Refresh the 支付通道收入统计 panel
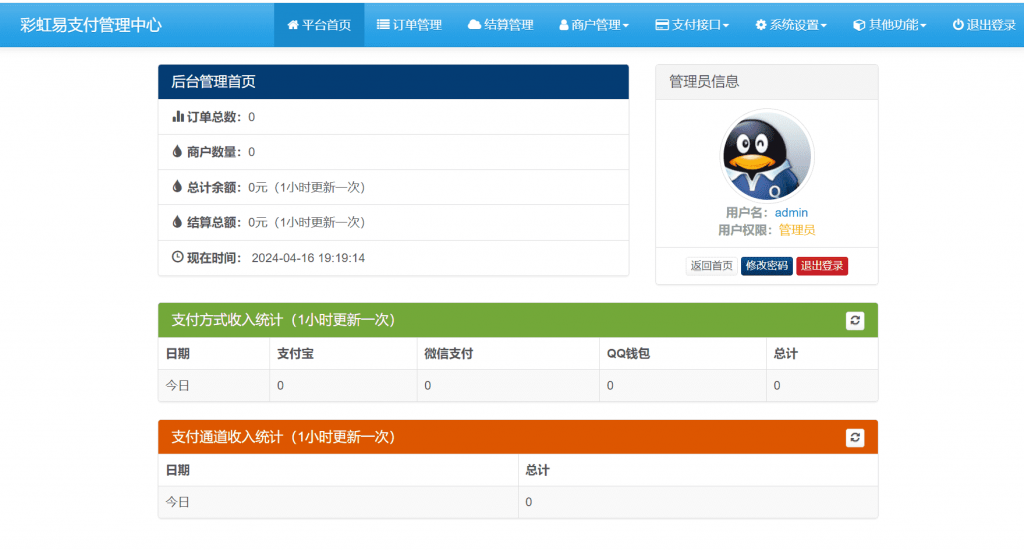Image resolution: width=1024 pixels, height=551 pixels. click(855, 437)
